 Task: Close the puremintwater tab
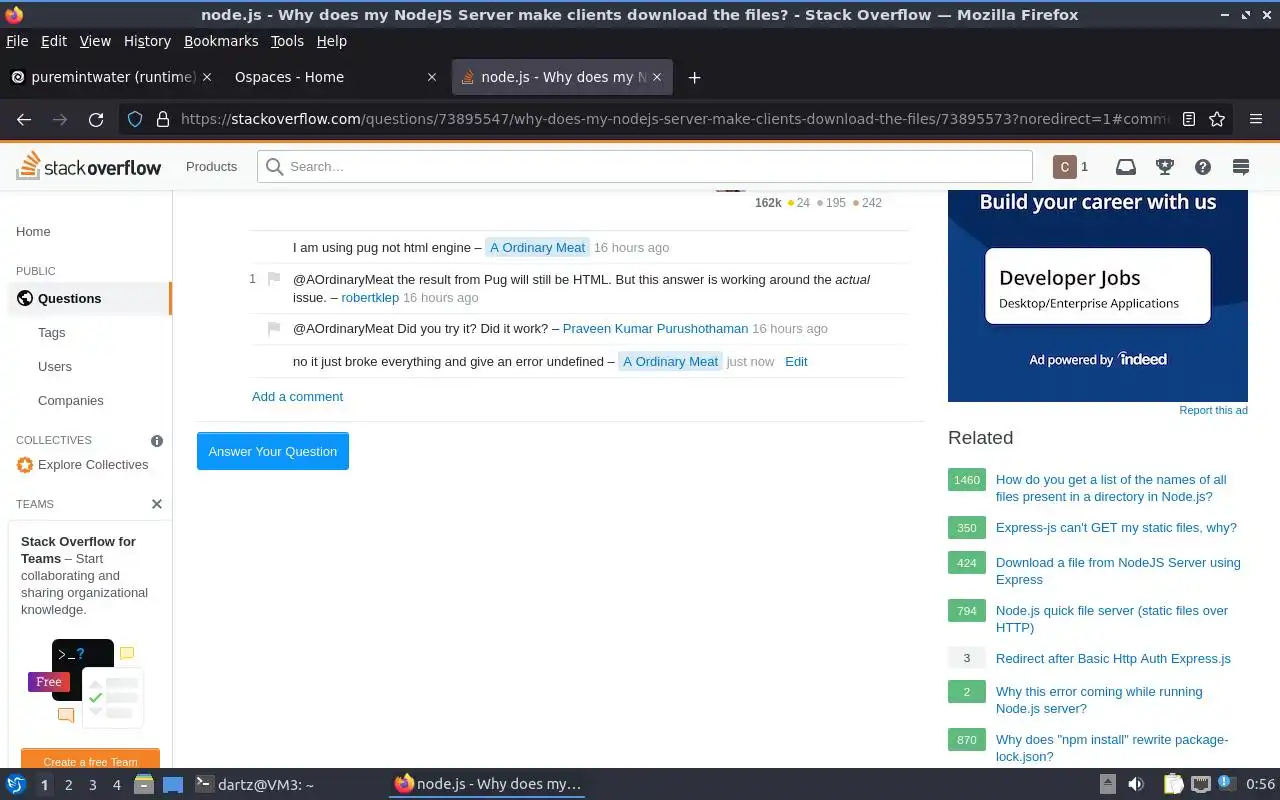pos(207,77)
